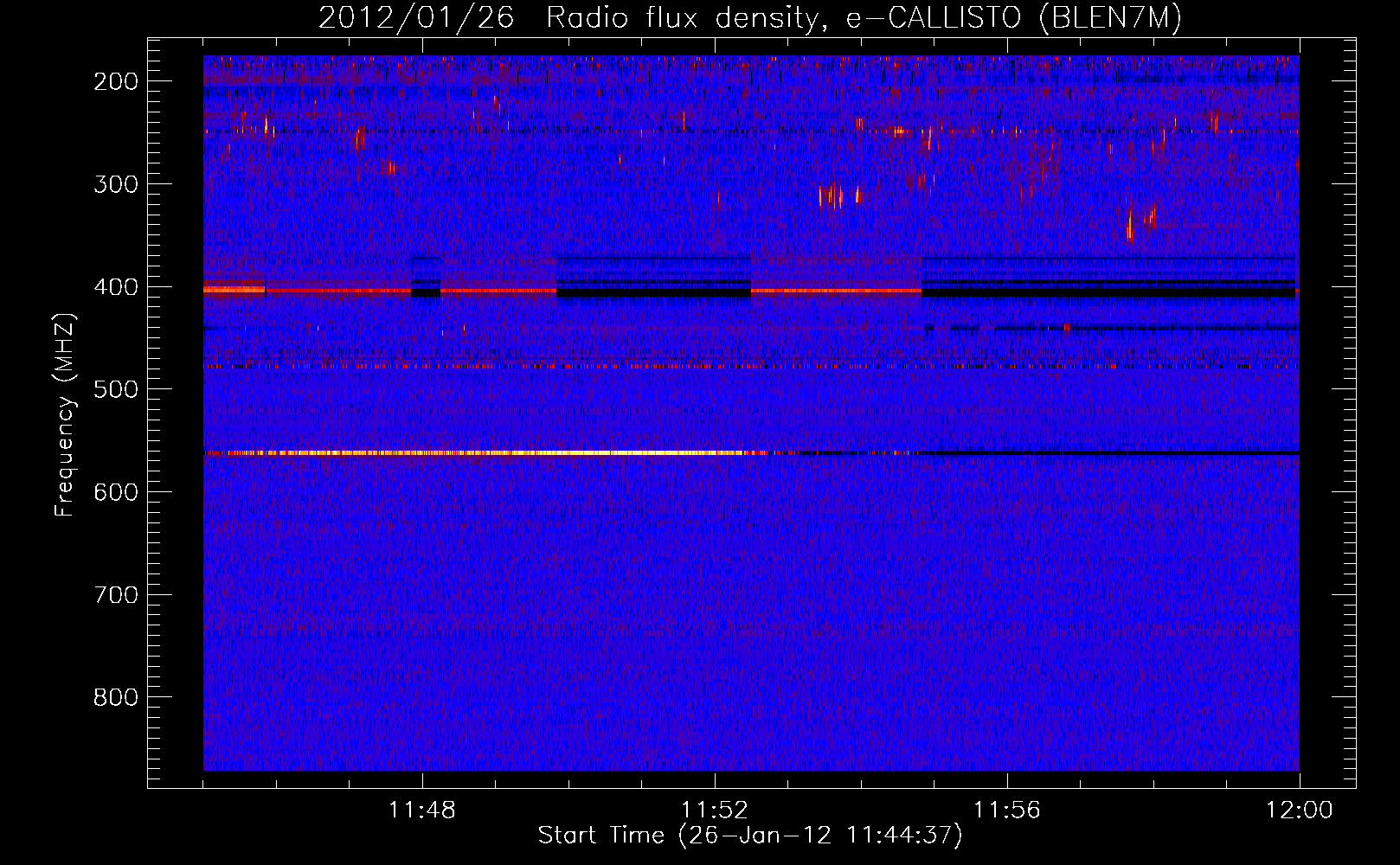Click the plot title with the date 2012/01/26
1400x865 pixels.
coord(750,17)
